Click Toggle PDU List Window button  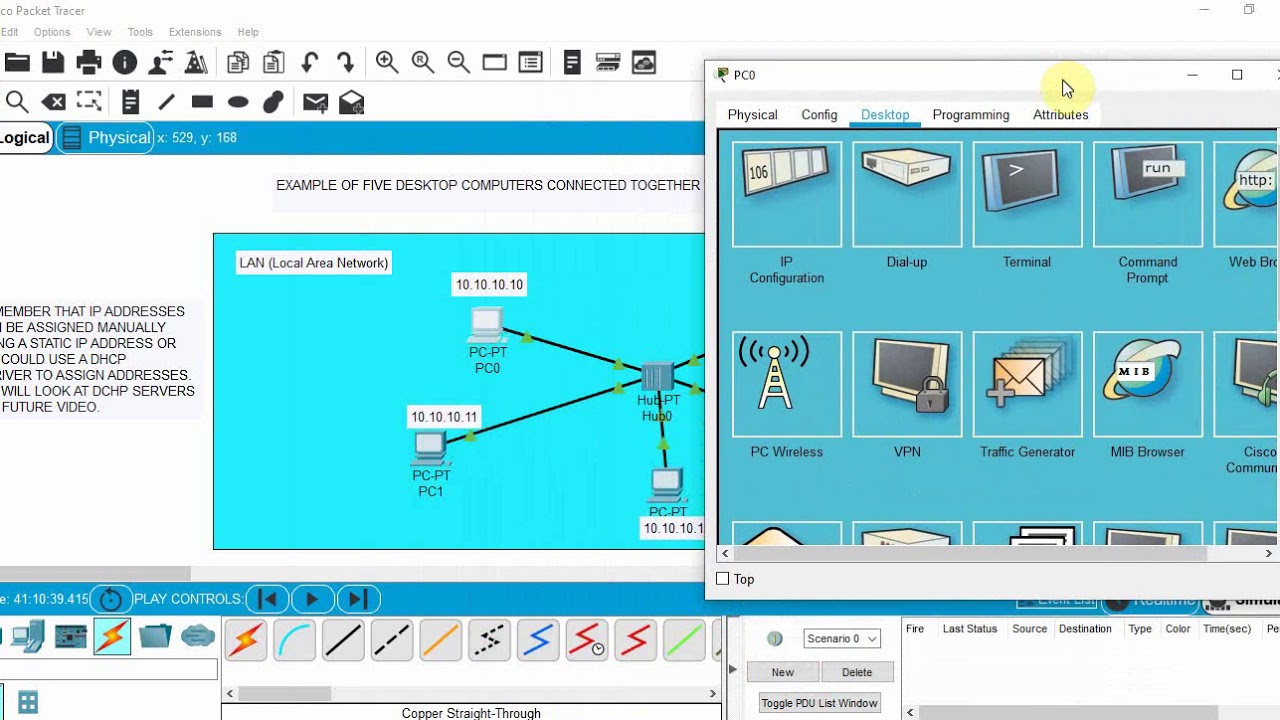[819, 703]
